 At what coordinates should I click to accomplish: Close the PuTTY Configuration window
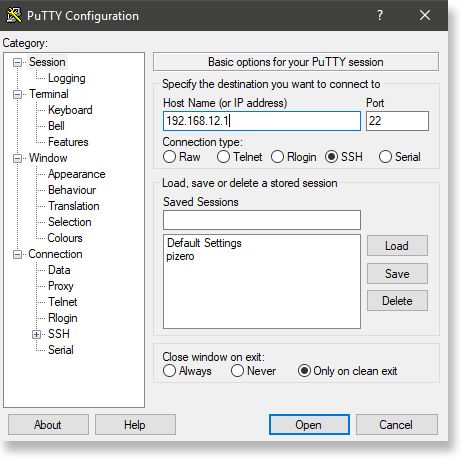point(425,15)
